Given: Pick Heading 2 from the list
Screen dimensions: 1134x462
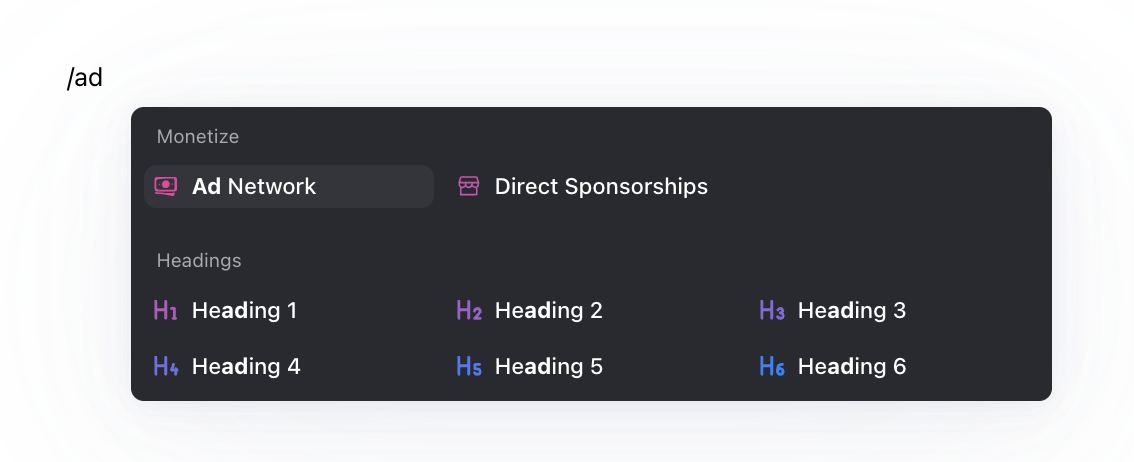Looking at the screenshot, I should click(x=548, y=311).
